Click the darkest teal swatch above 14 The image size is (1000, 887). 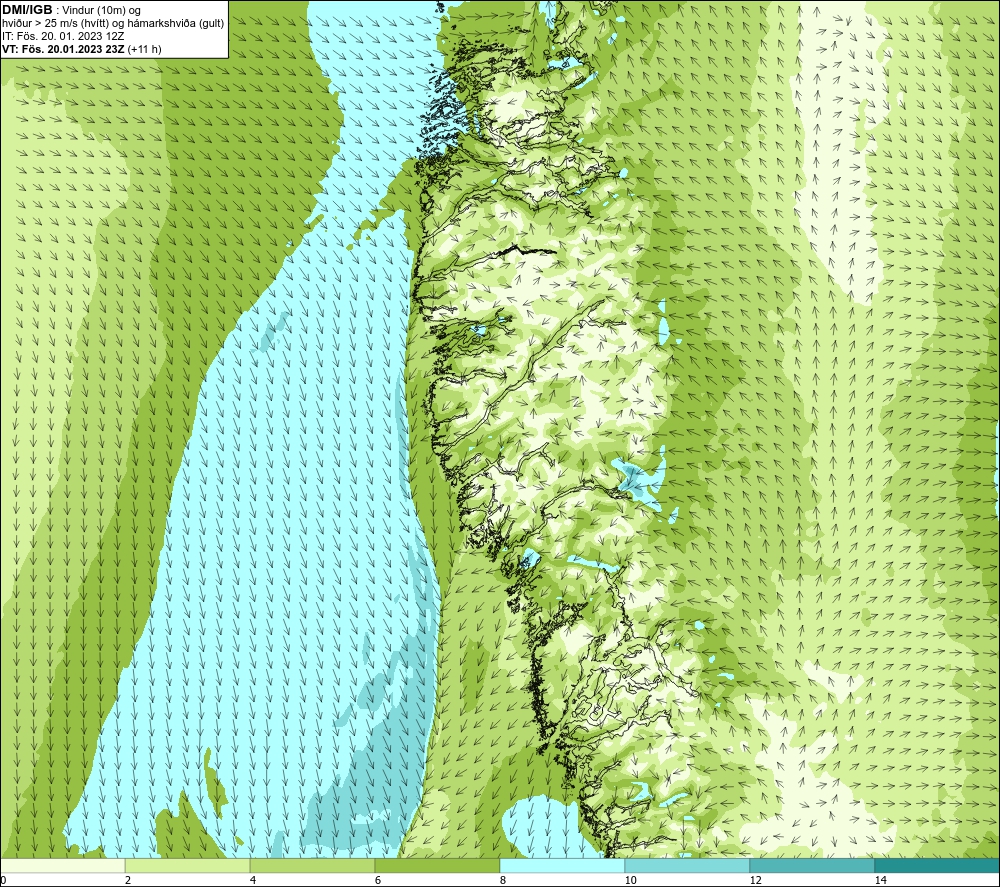[937, 865]
